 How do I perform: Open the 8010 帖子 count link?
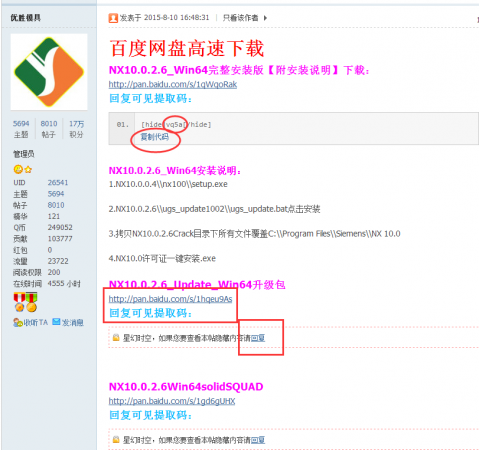pos(49,124)
